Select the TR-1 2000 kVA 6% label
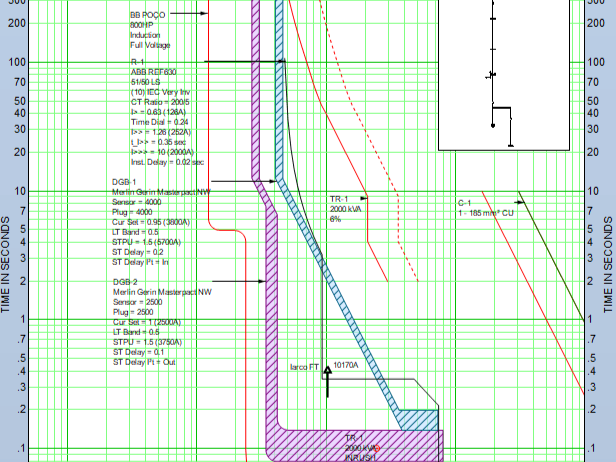 (346, 209)
